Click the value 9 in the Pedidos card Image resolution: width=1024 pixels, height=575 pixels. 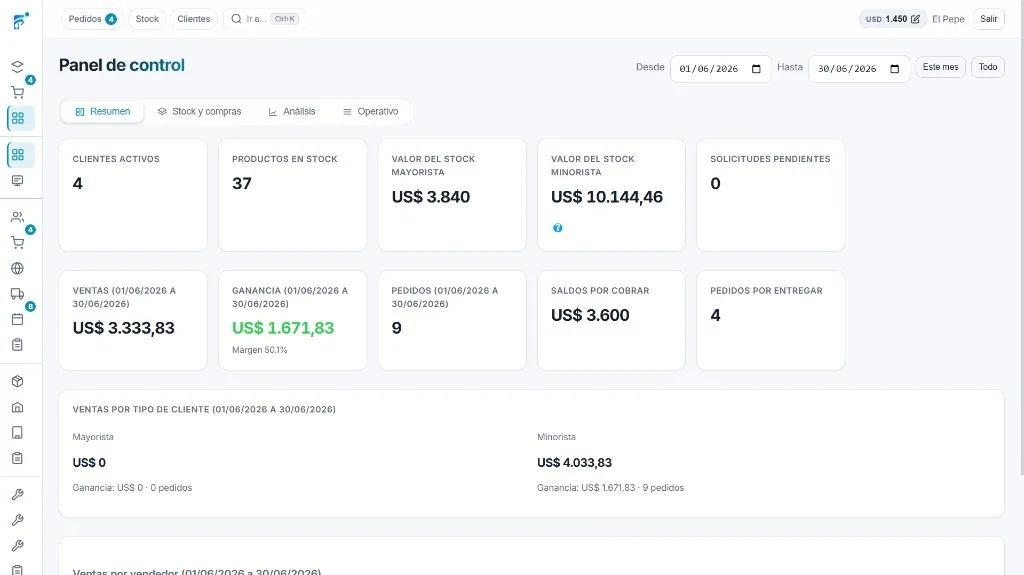(x=396, y=328)
